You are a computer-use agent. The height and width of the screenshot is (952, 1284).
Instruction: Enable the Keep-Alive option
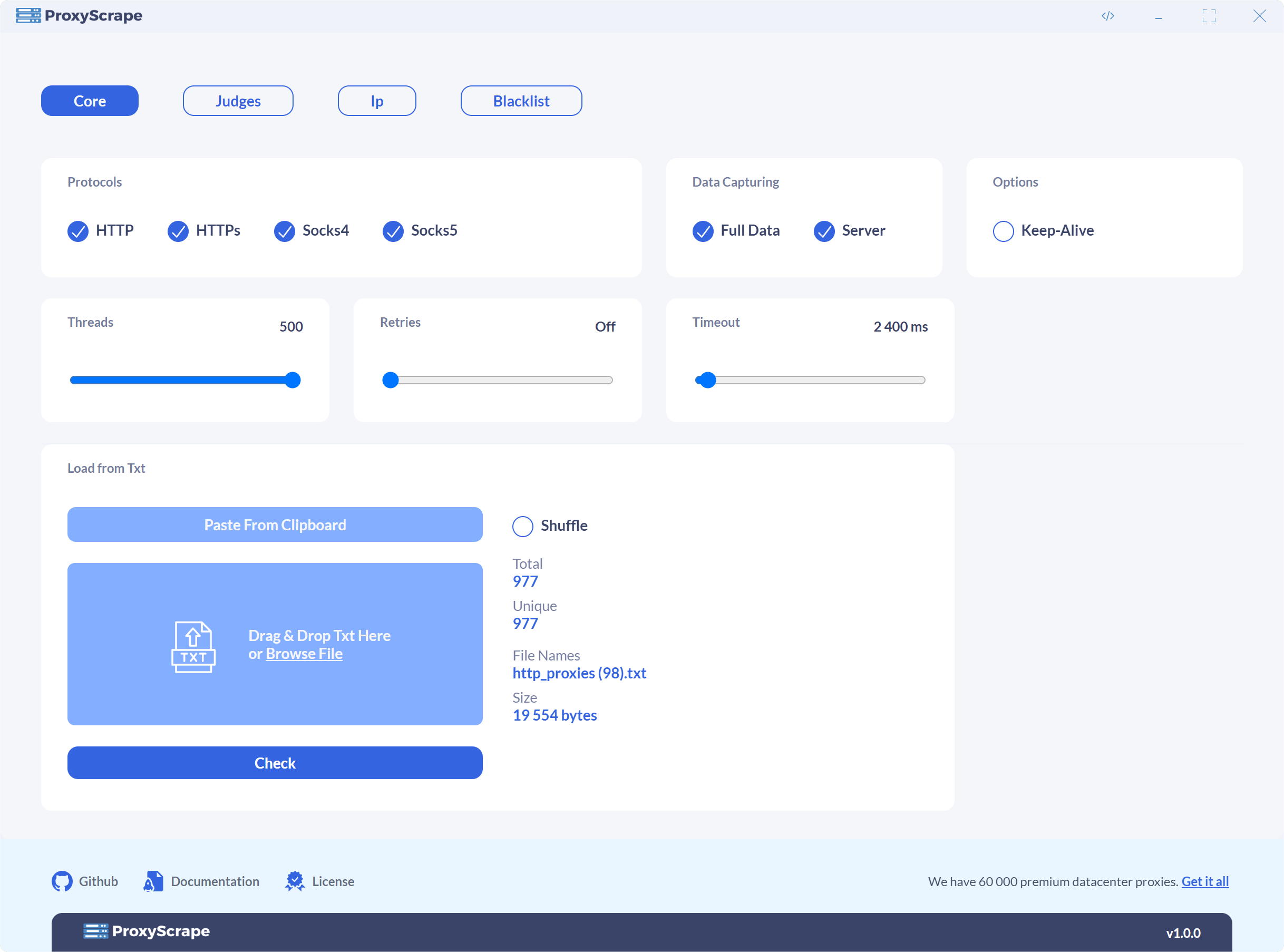[x=1004, y=231]
